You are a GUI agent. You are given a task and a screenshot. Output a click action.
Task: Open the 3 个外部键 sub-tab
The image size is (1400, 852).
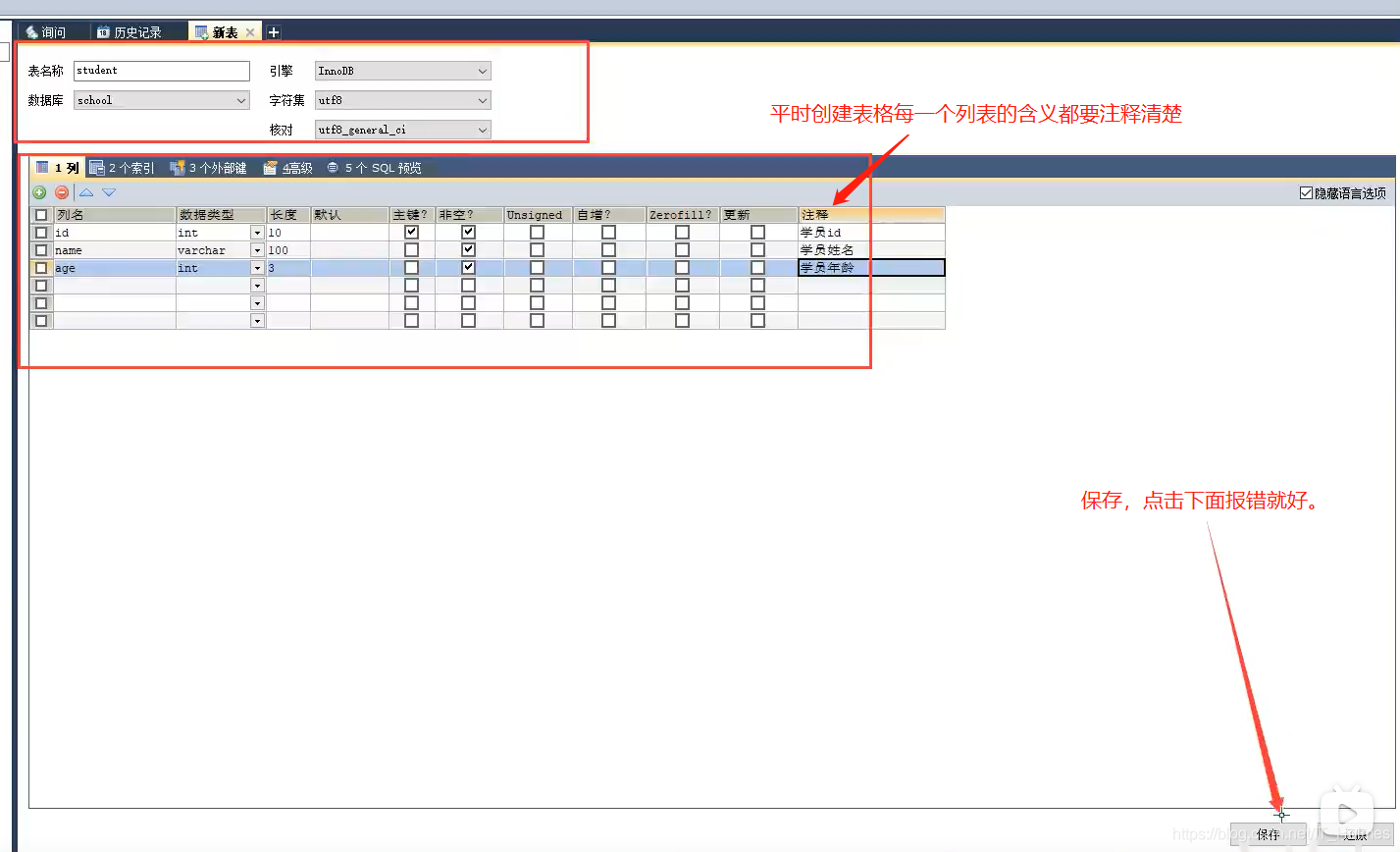[209, 168]
